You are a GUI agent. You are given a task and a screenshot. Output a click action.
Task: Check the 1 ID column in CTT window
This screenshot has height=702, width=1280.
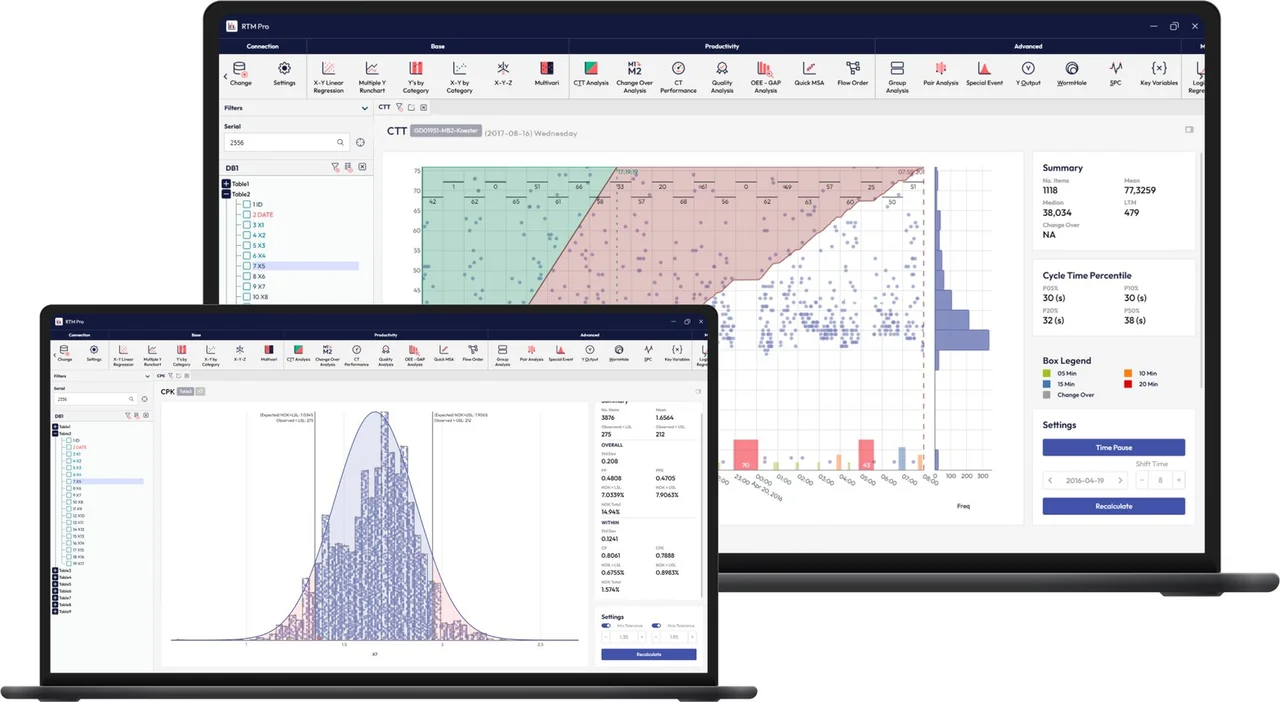click(245, 204)
